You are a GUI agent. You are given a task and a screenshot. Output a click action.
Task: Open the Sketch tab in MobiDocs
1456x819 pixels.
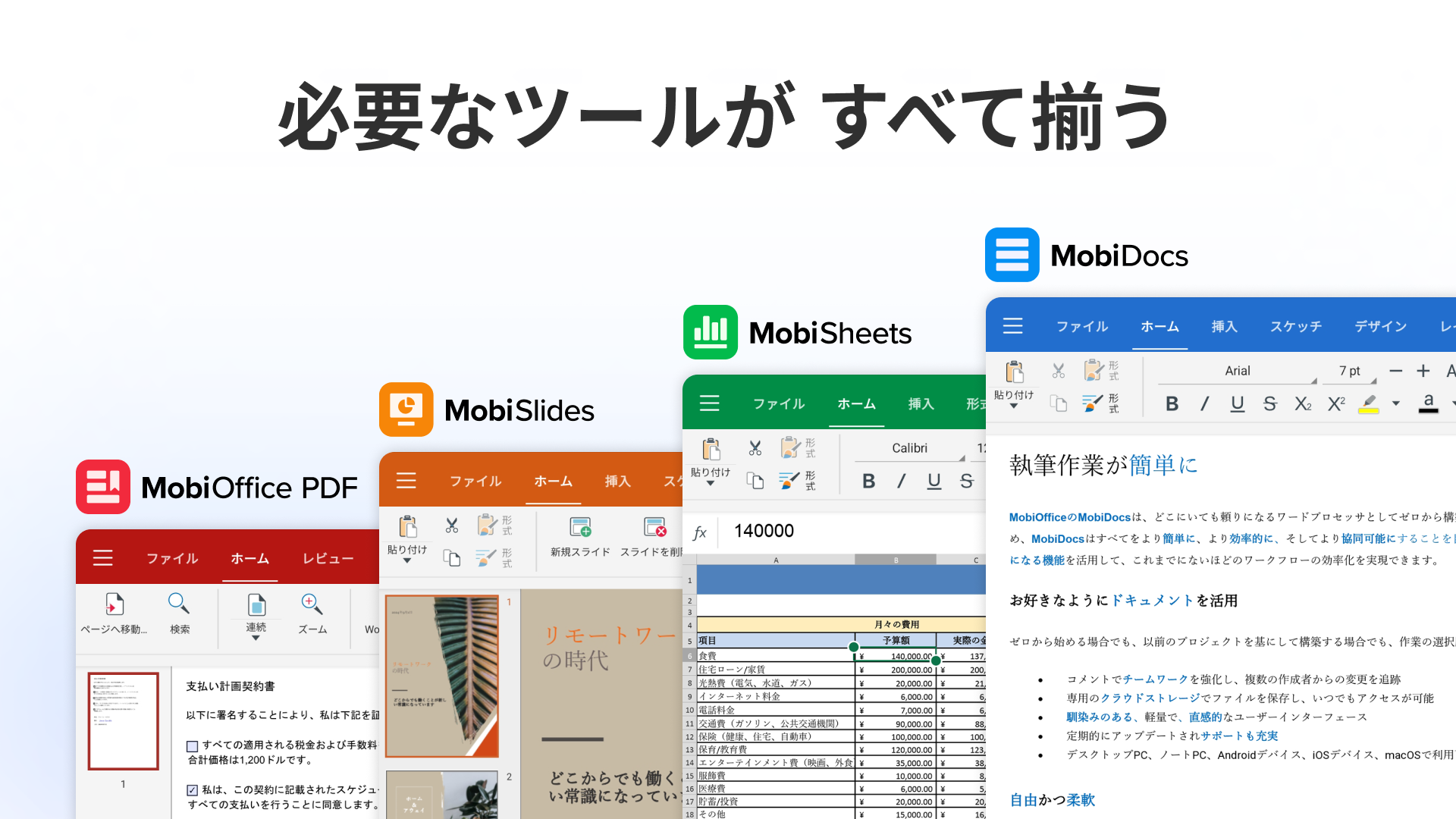click(1296, 326)
